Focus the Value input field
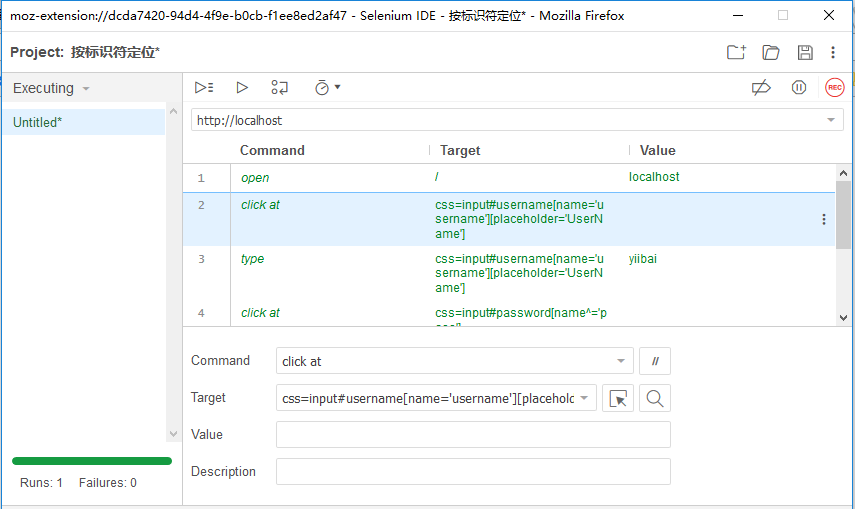855x509 pixels. [473, 435]
